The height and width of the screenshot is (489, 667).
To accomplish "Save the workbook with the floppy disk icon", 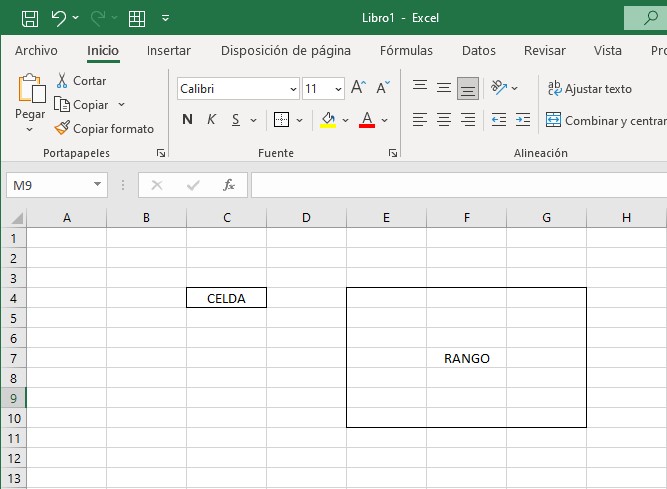I will coord(30,18).
